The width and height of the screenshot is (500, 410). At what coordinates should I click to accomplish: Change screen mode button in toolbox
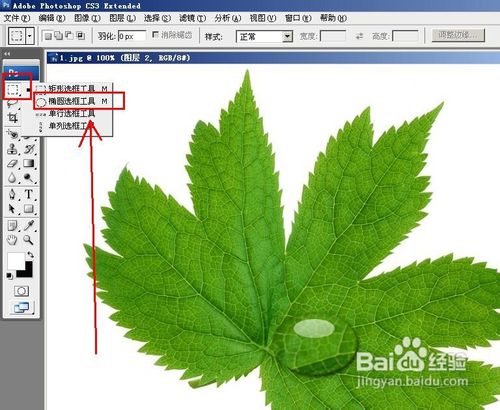(x=22, y=307)
